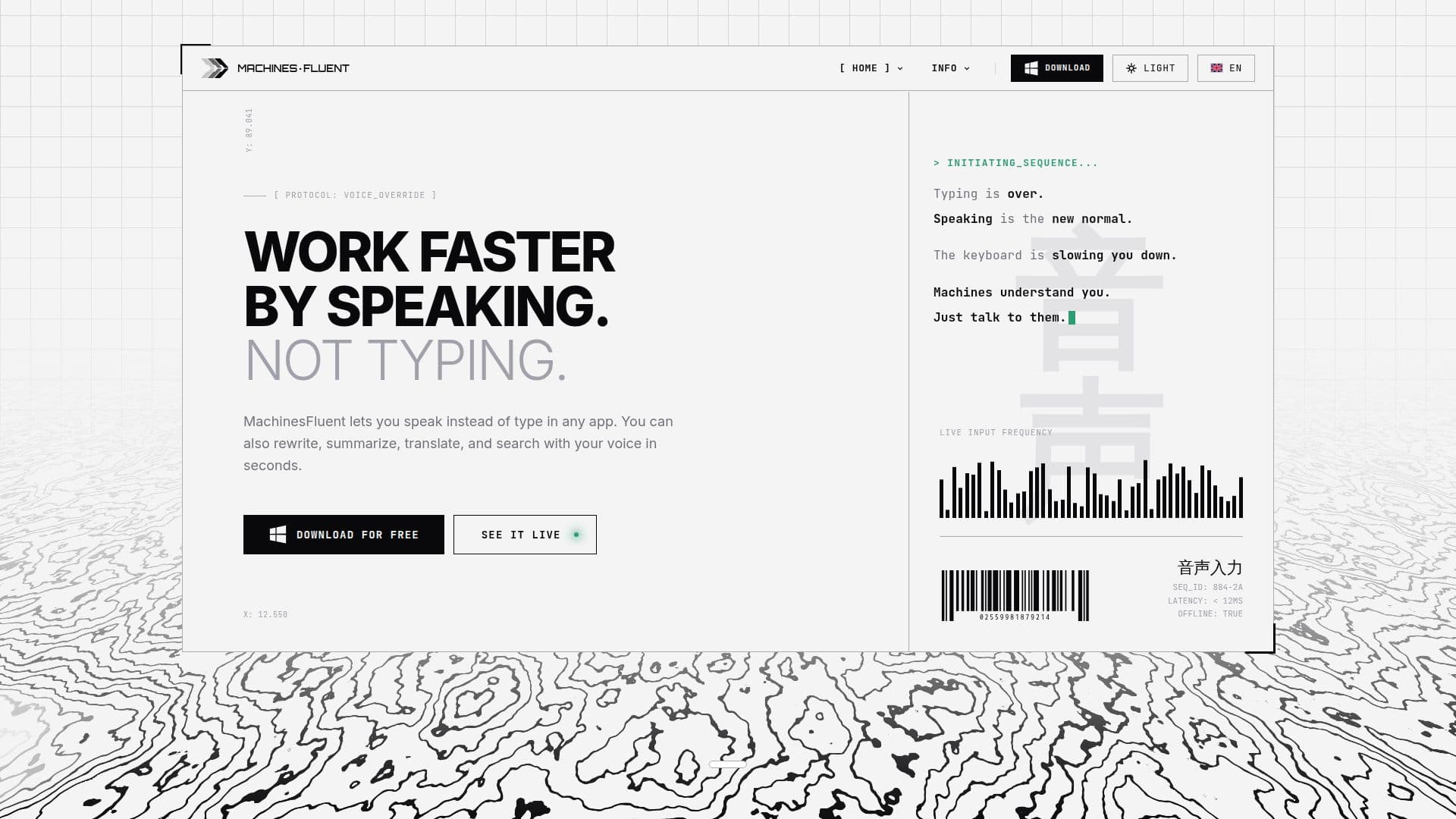Click the HOME dropdown chevron arrow
Screen dimensions: 1456x819
pyautogui.click(x=900, y=68)
